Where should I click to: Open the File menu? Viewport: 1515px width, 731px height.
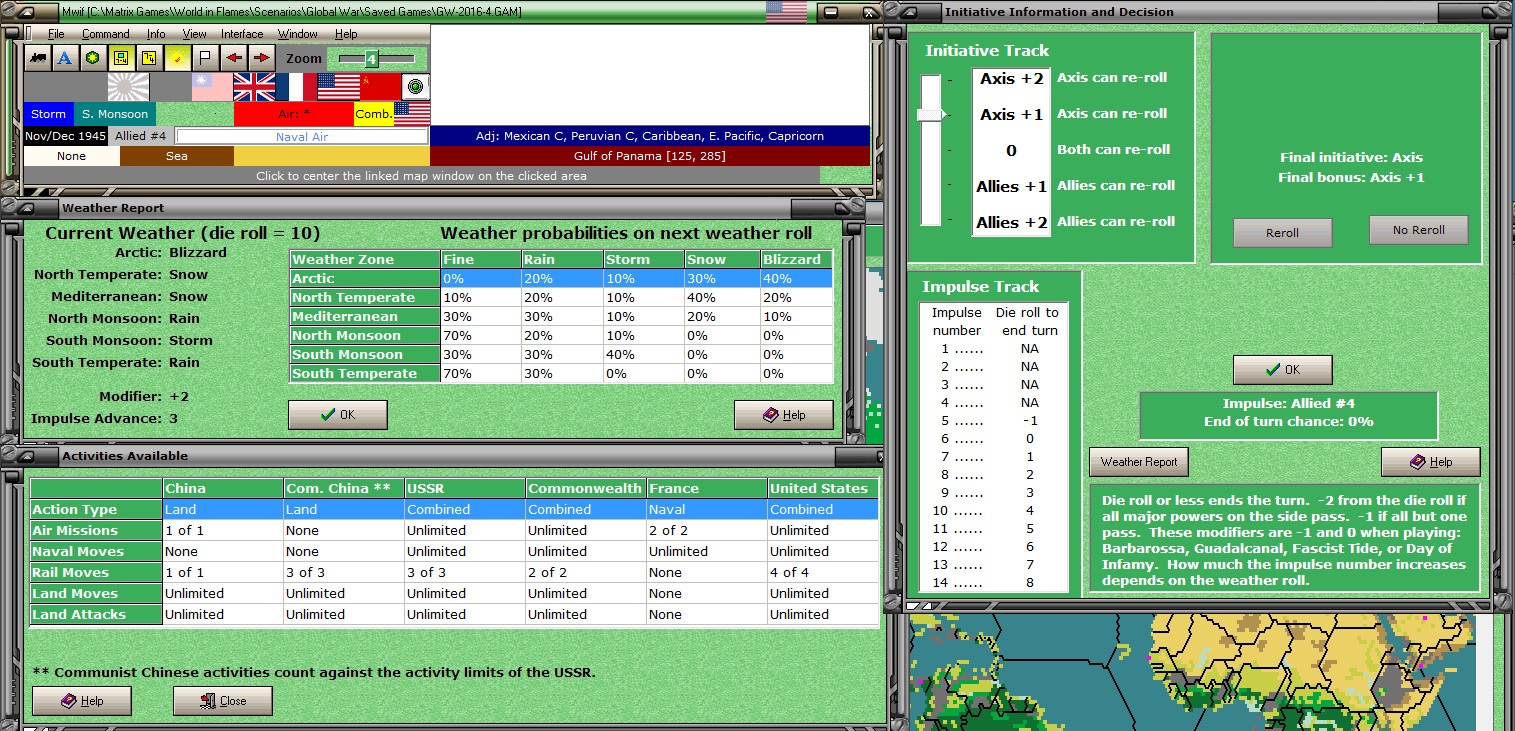[x=56, y=34]
